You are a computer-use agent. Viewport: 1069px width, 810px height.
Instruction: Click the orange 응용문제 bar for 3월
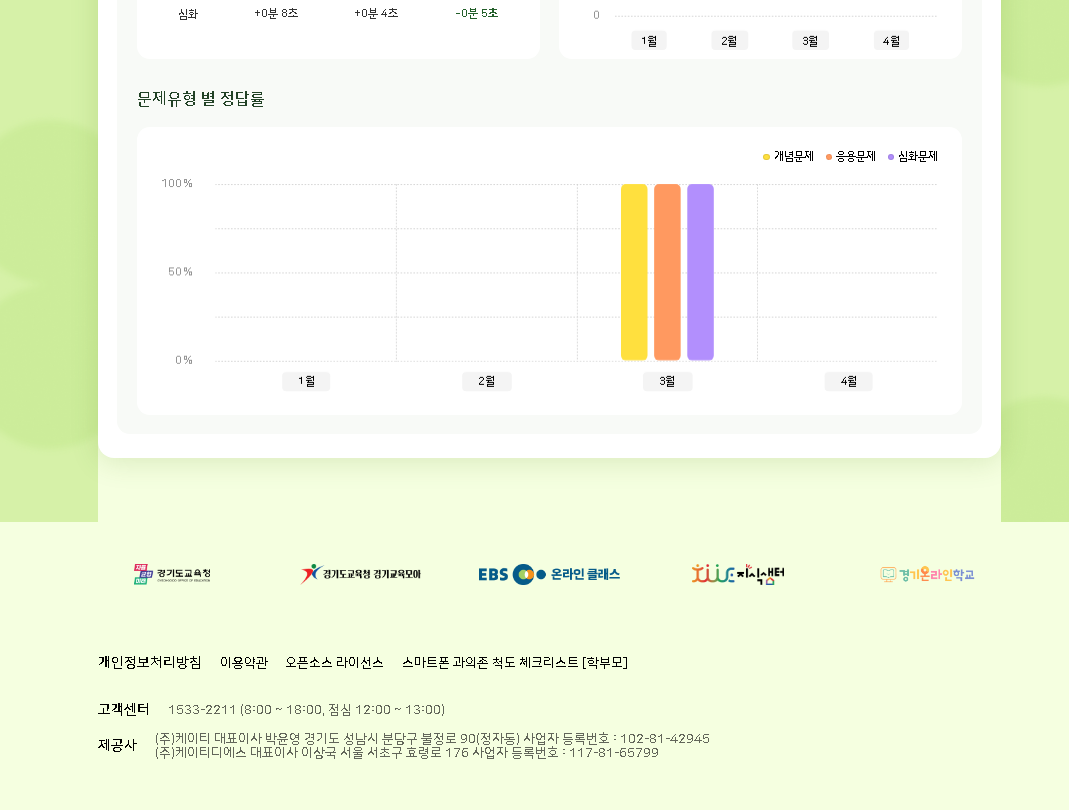[x=667, y=272]
